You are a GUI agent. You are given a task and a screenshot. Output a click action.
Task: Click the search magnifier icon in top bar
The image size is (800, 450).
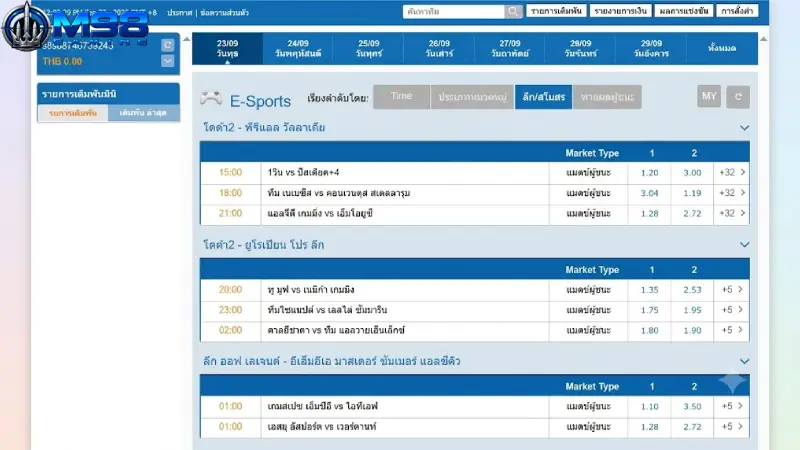tap(513, 11)
